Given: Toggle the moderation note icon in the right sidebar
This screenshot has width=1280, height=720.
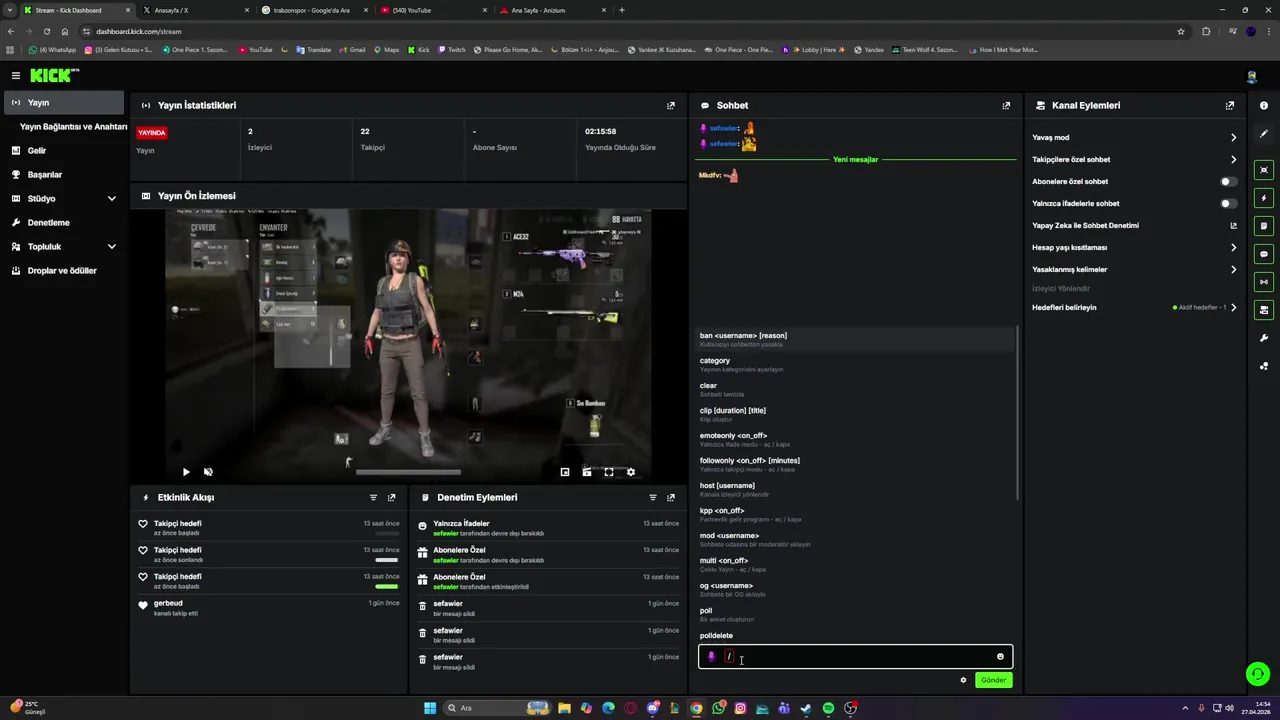Looking at the screenshot, I should point(1264,226).
